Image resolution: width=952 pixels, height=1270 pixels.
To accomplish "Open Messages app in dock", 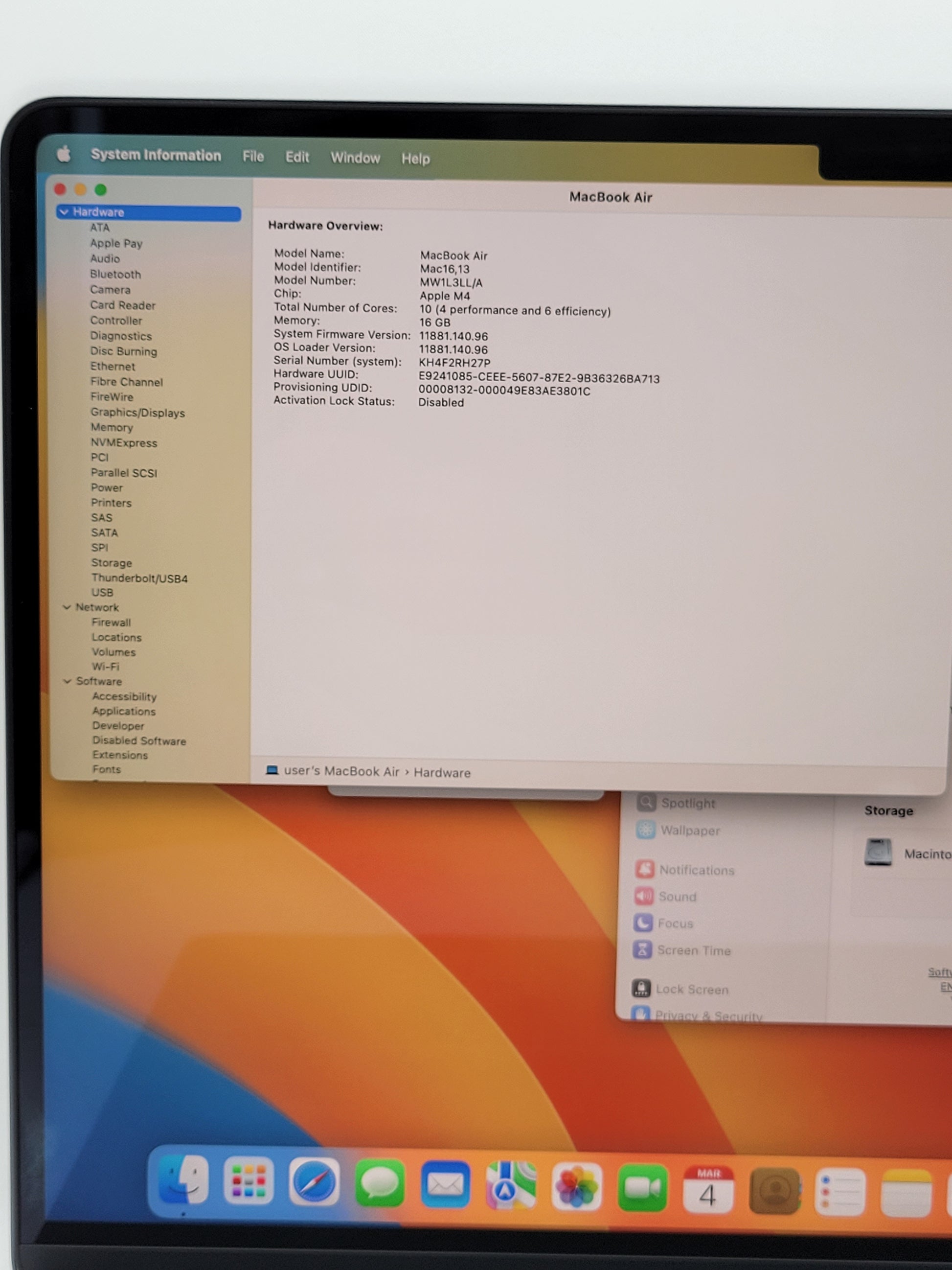I will coord(379,1184).
